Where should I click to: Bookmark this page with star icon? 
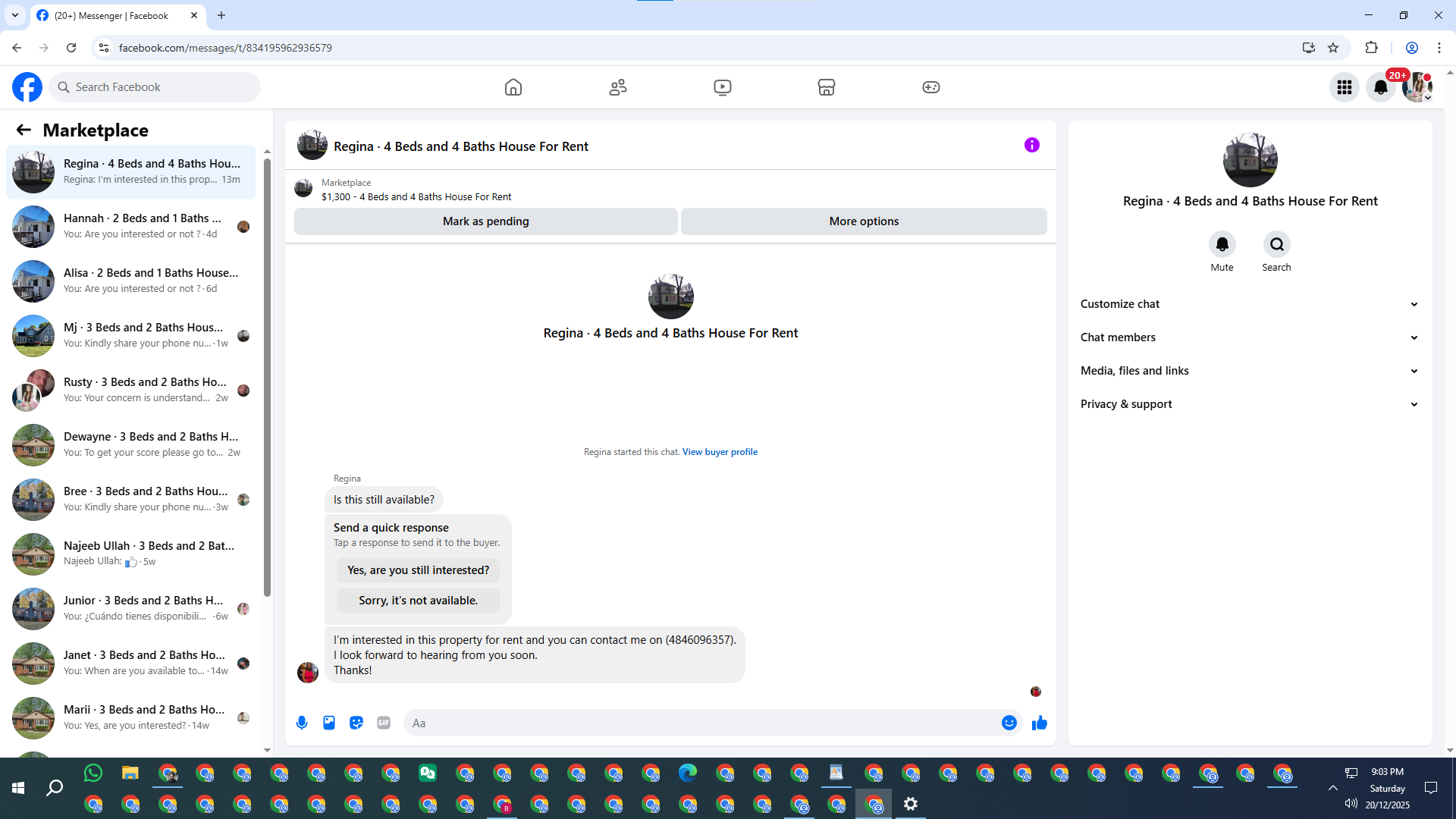[x=1333, y=48]
